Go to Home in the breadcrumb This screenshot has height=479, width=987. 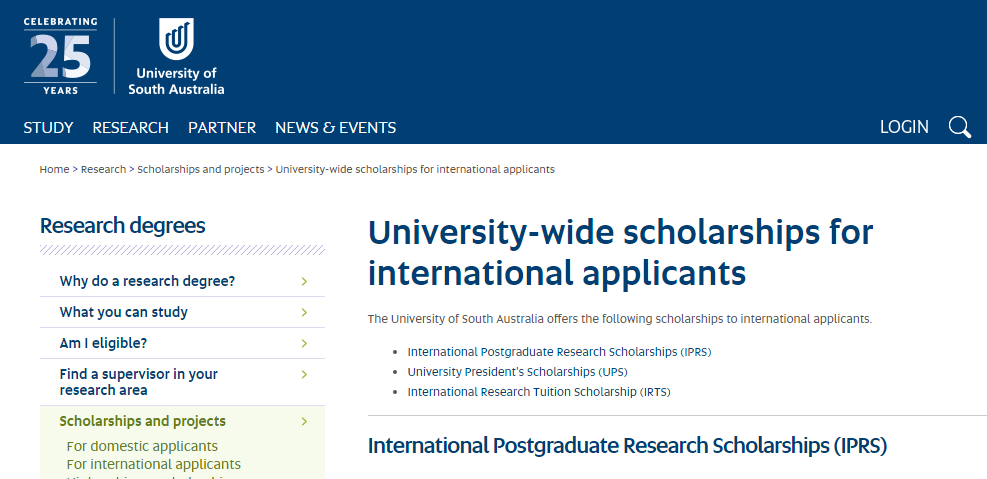[54, 170]
